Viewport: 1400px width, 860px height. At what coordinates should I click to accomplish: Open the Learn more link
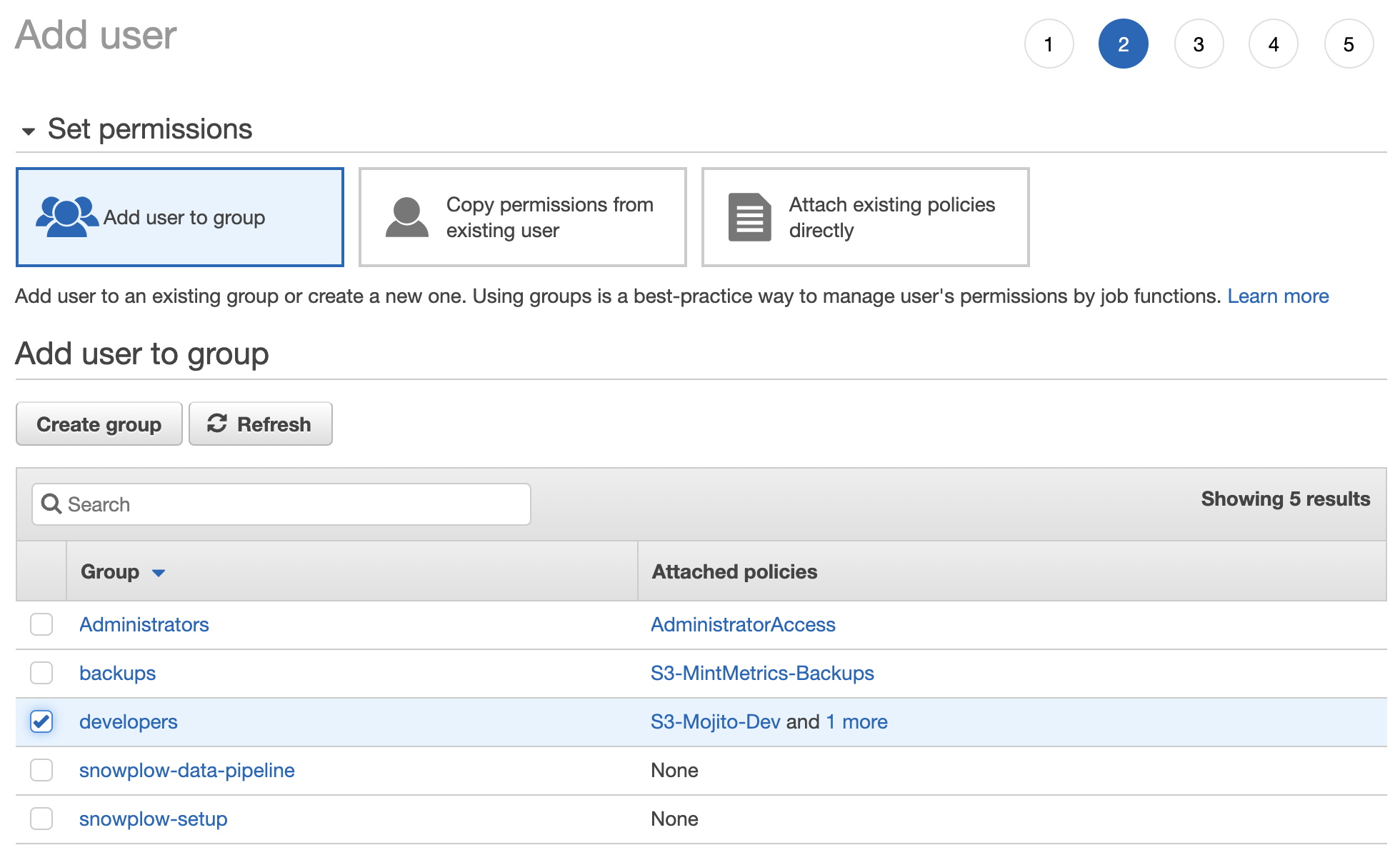pos(1278,296)
